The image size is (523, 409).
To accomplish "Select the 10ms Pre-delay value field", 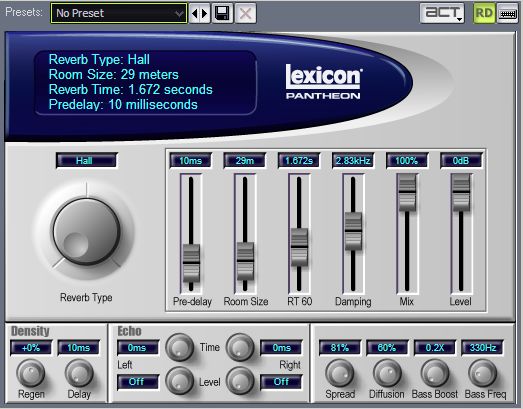I will point(191,160).
